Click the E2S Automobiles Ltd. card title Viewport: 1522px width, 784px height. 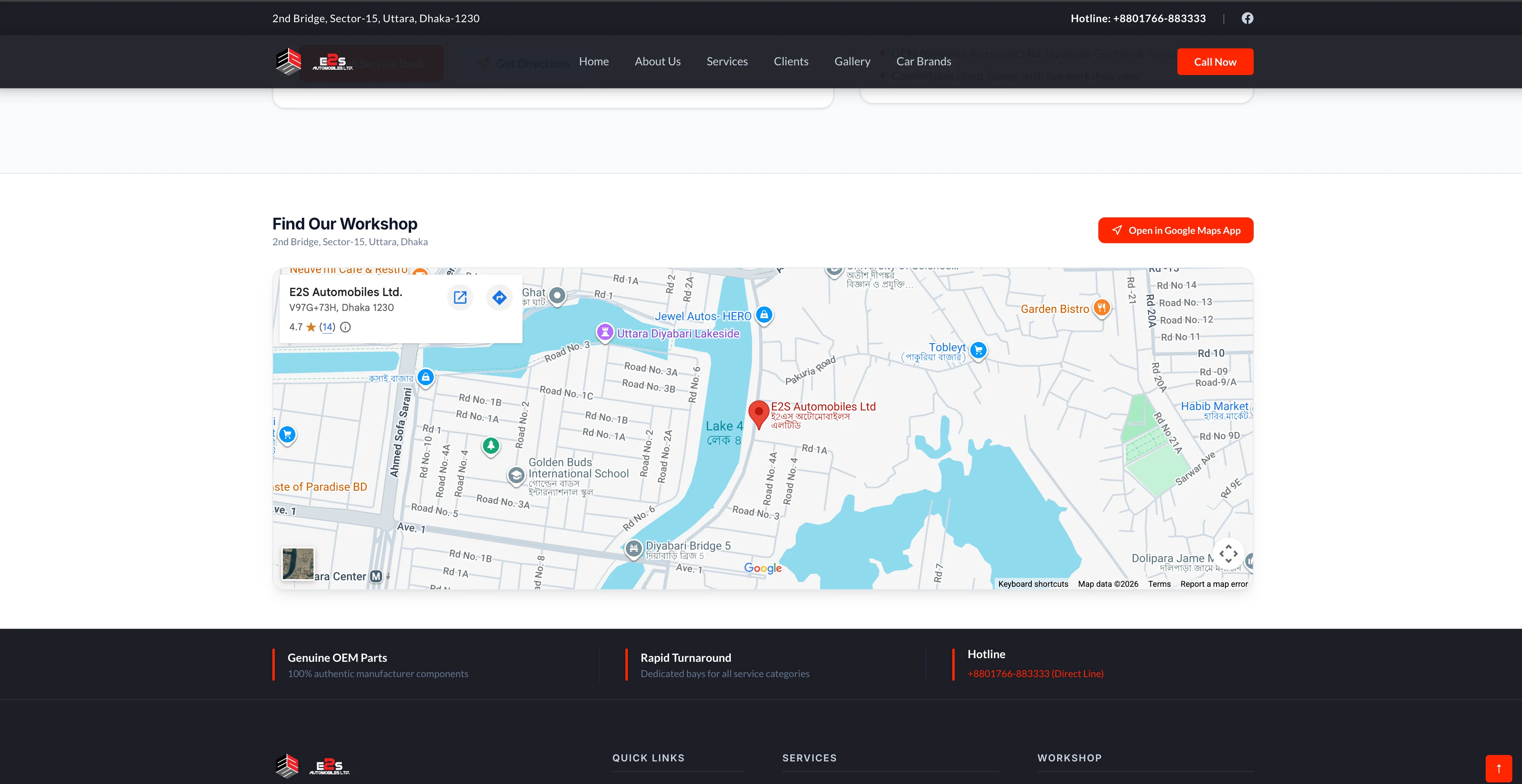[346, 292]
